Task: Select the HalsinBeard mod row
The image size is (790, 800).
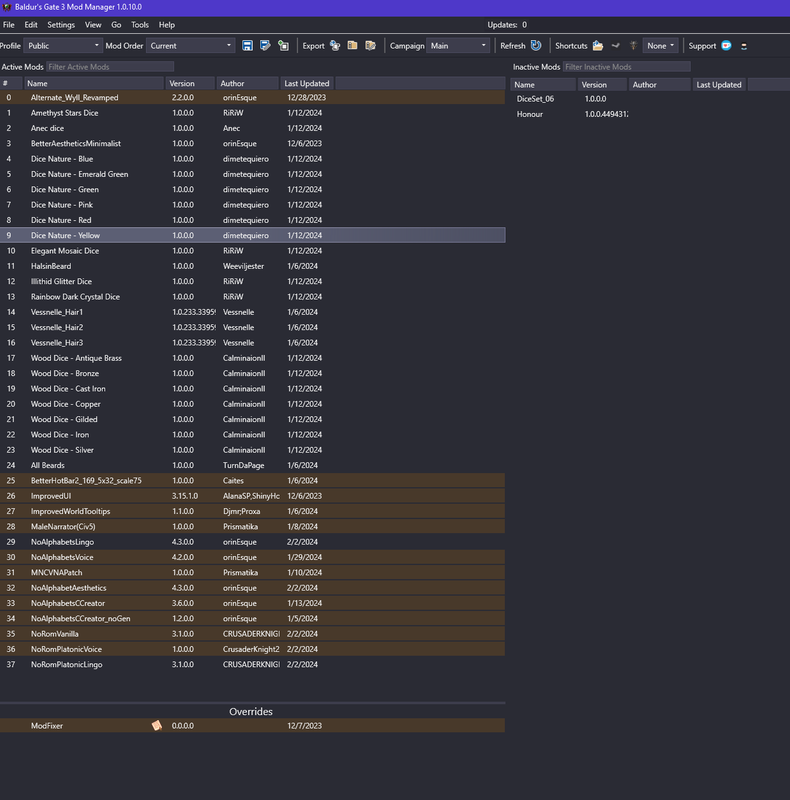Action: point(253,266)
